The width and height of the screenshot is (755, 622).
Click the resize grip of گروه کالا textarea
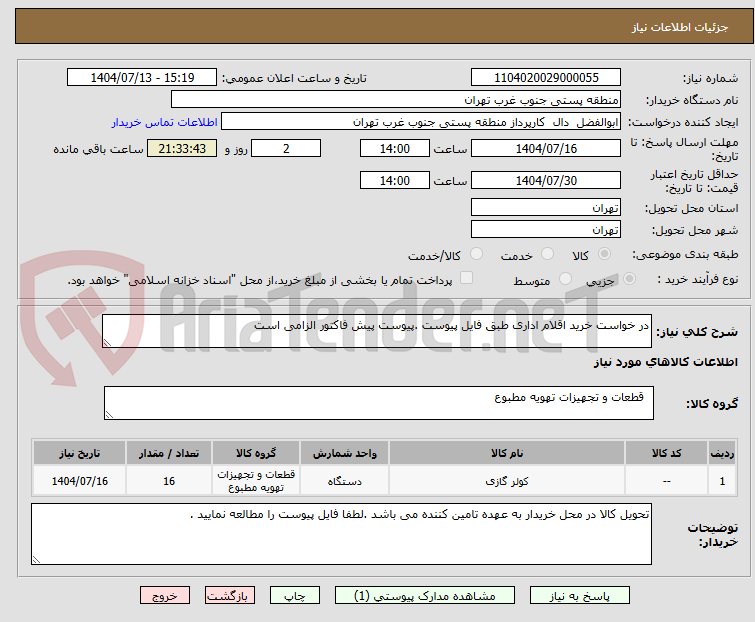tap(109, 415)
